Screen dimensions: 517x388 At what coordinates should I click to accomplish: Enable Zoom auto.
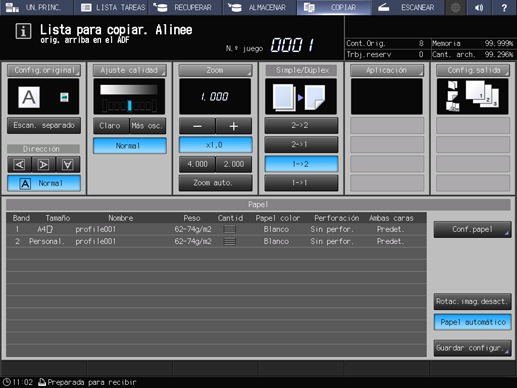click(215, 183)
